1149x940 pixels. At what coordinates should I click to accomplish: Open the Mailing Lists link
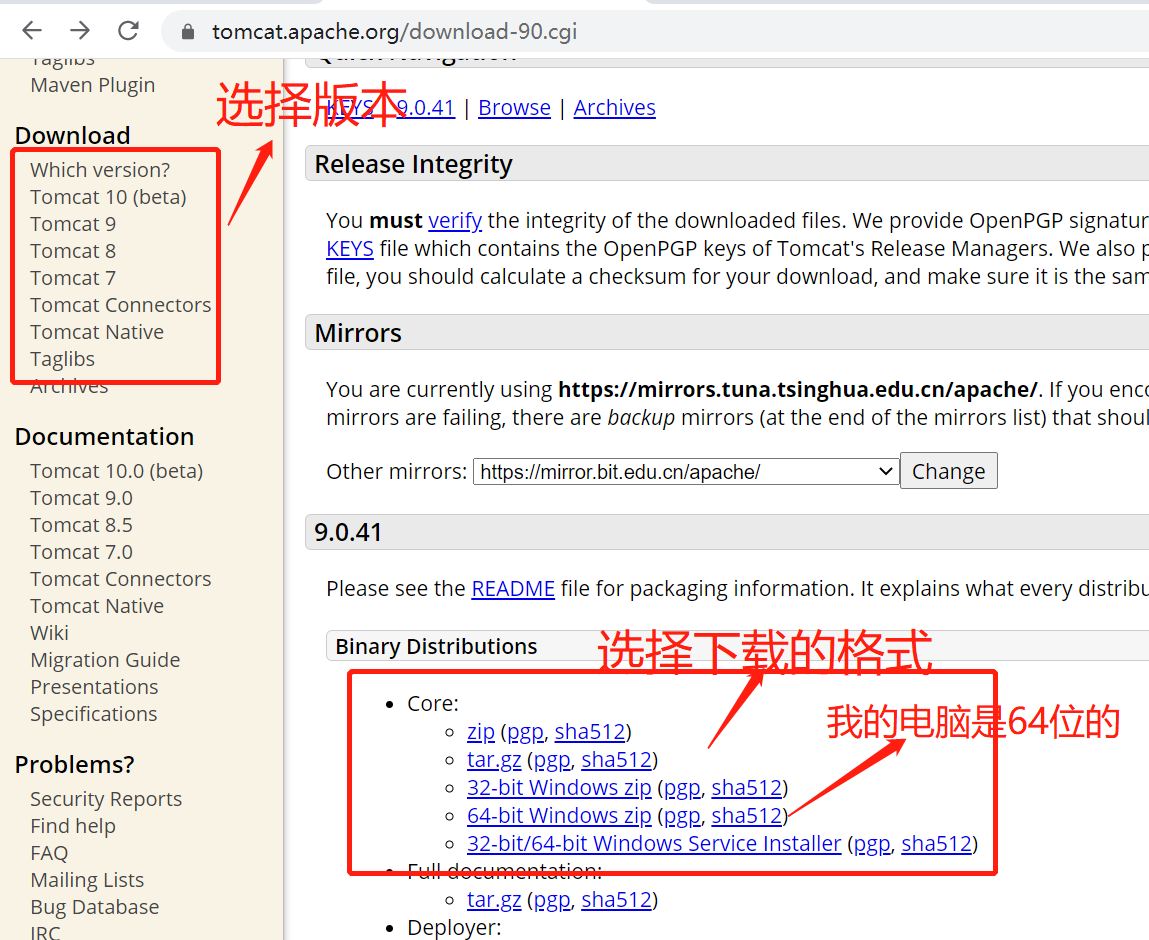(x=87, y=880)
